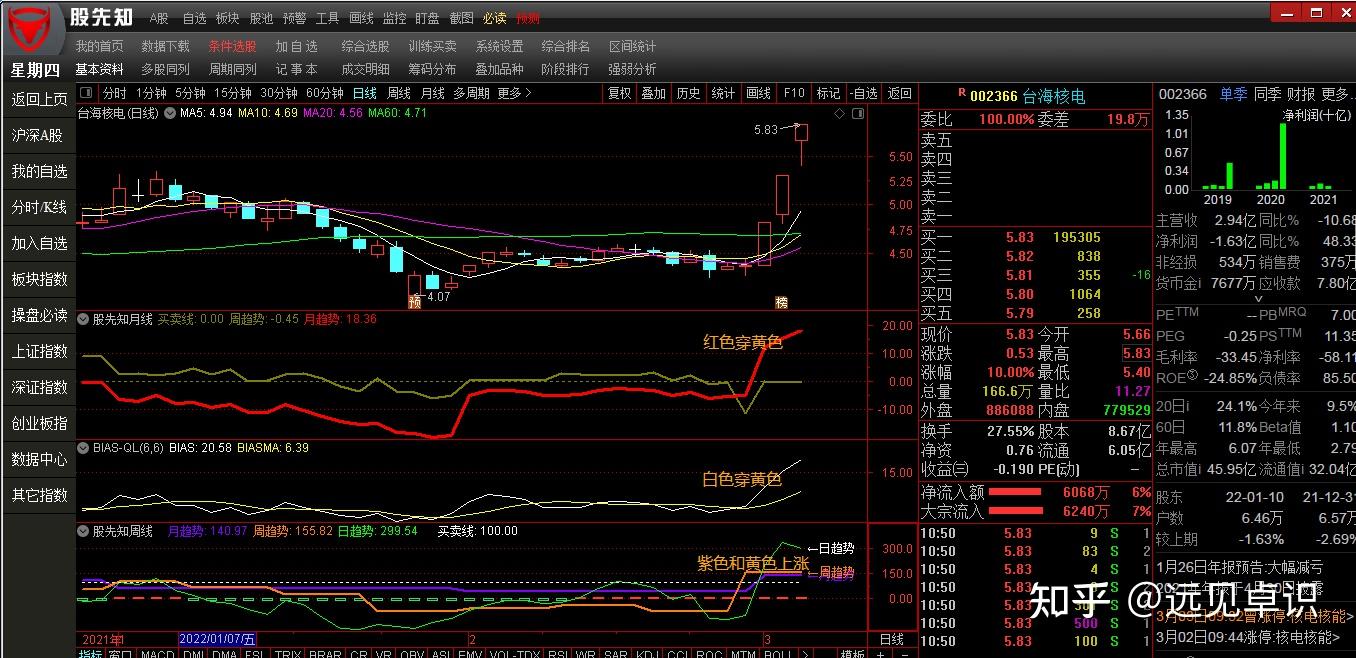
Task: Open 筹码分布
Action: [x=432, y=69]
